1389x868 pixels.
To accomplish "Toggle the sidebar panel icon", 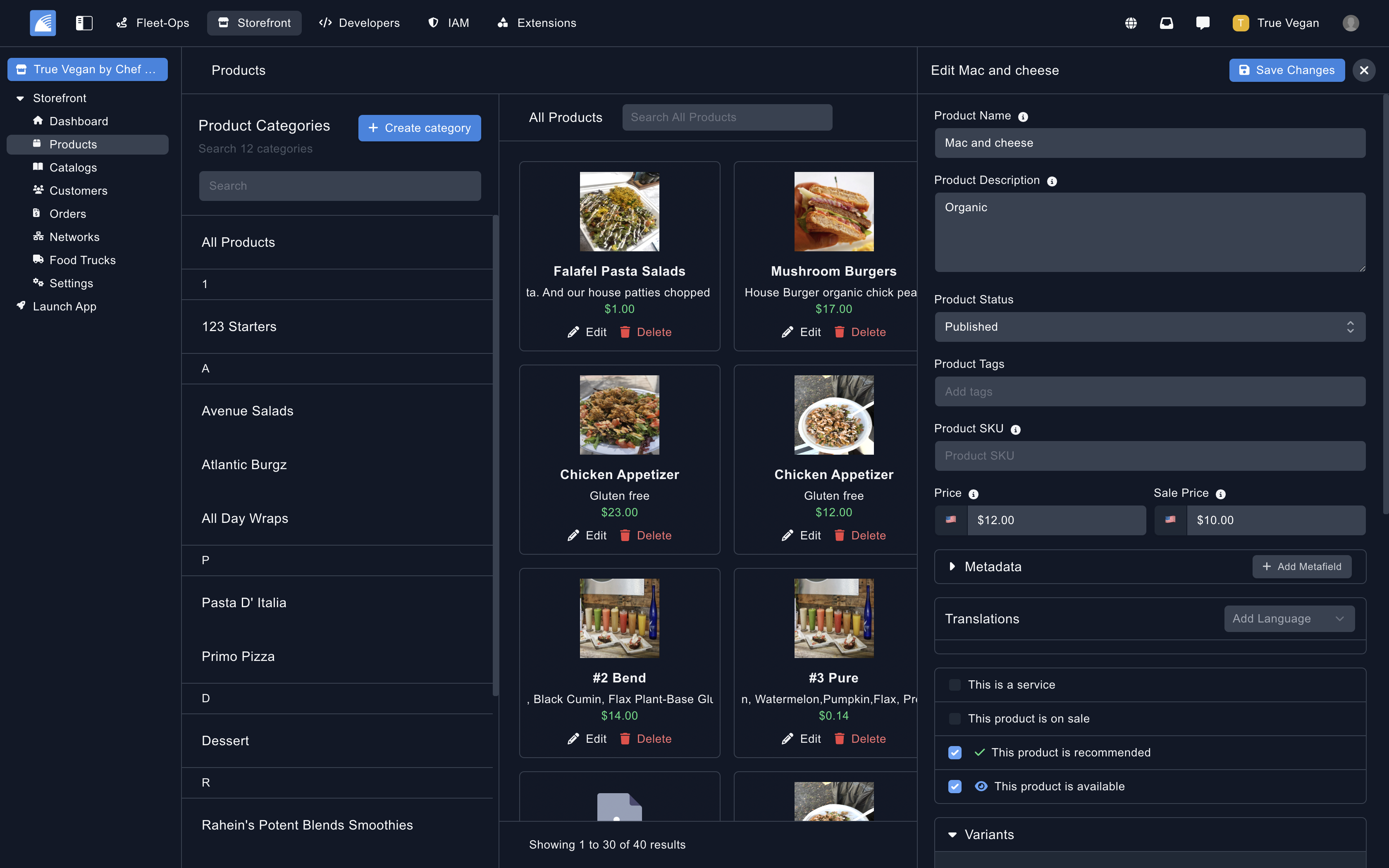I will 84,23.
